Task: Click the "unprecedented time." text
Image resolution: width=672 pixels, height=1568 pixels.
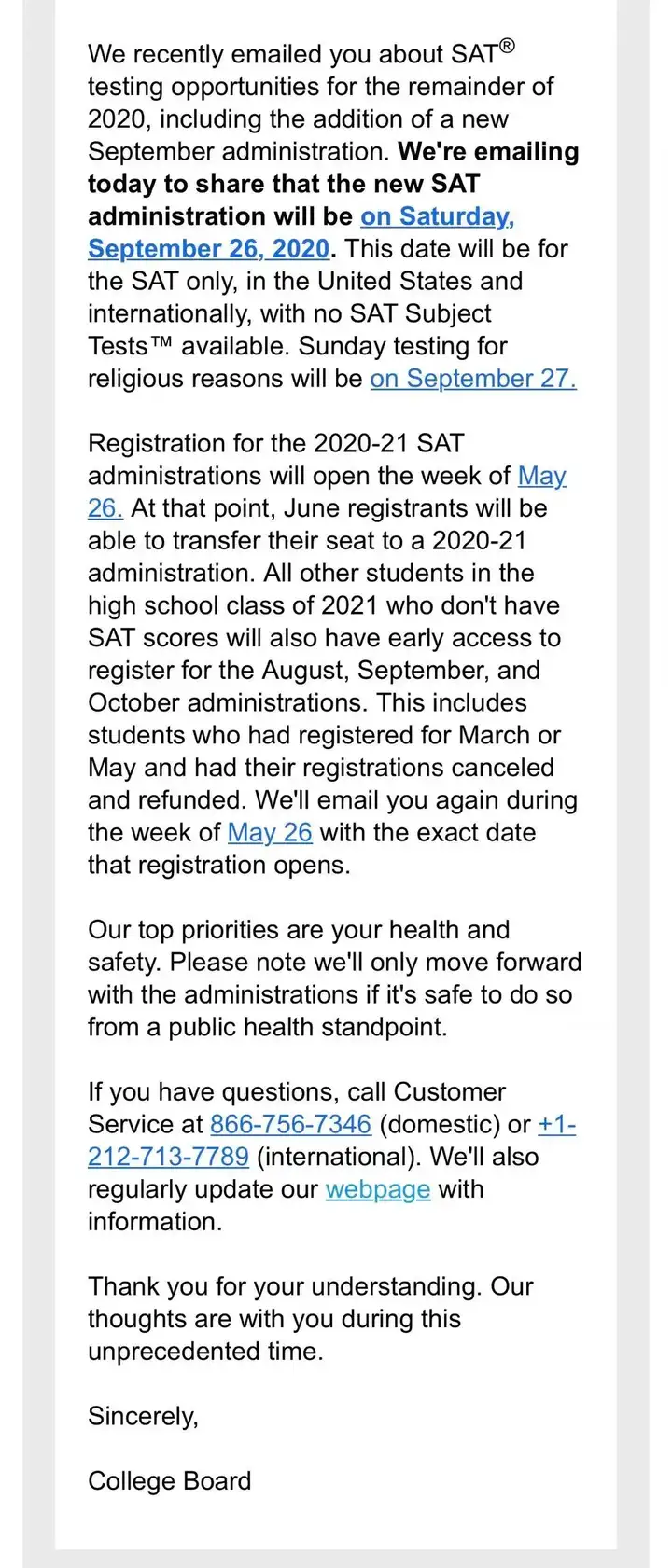Action: [205, 1352]
